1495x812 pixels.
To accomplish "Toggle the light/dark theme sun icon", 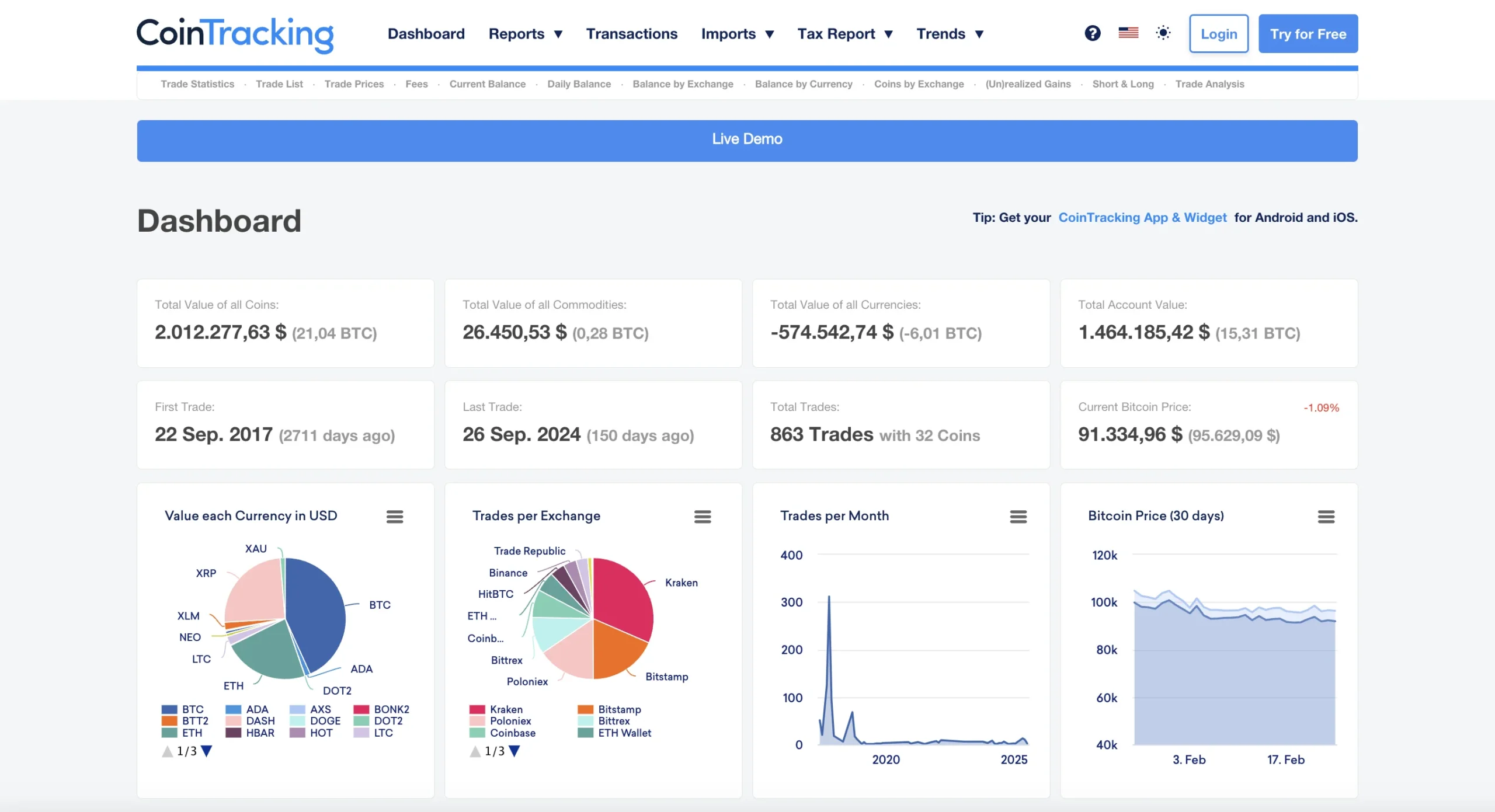I will click(1163, 33).
